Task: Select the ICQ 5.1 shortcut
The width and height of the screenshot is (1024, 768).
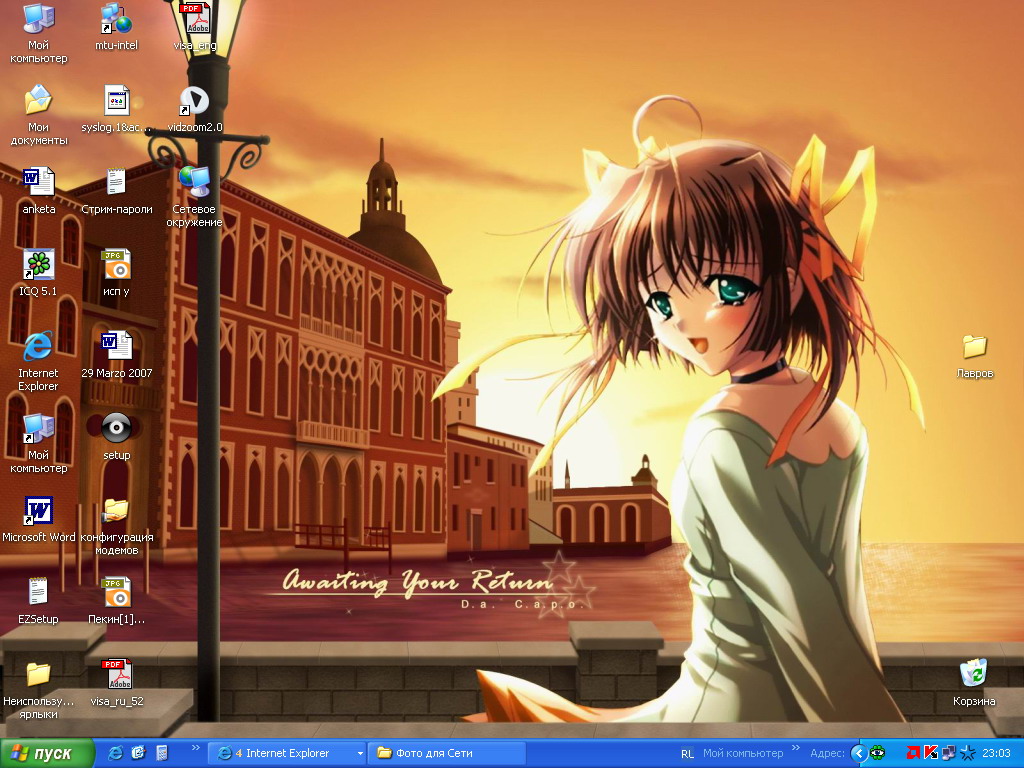Action: click(38, 274)
